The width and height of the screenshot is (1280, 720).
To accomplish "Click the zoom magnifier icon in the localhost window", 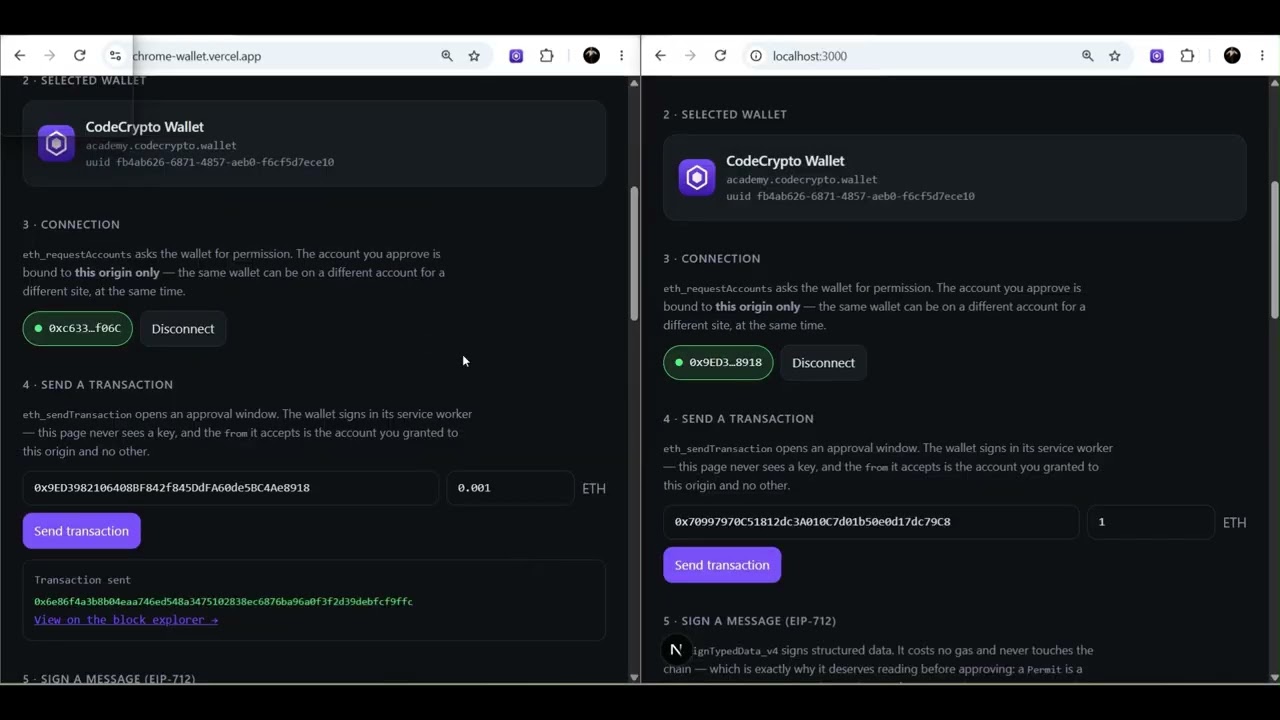I will 1088,56.
